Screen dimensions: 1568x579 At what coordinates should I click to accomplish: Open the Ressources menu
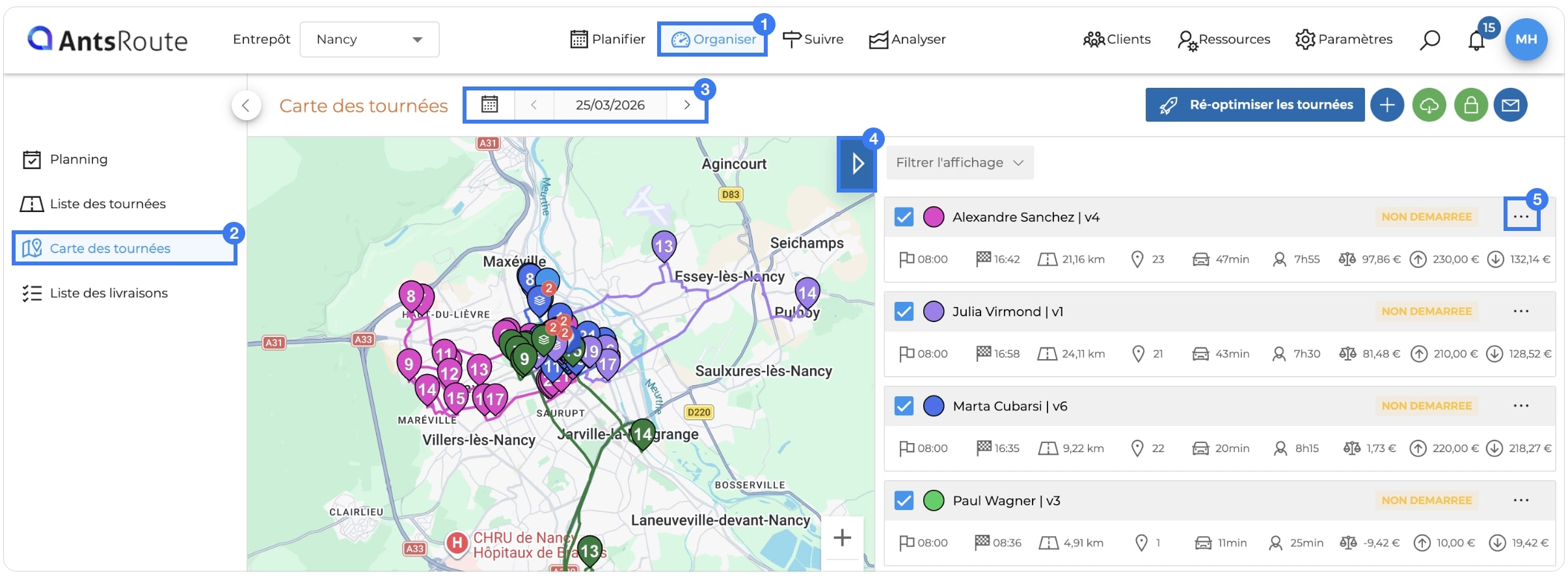pos(1223,39)
